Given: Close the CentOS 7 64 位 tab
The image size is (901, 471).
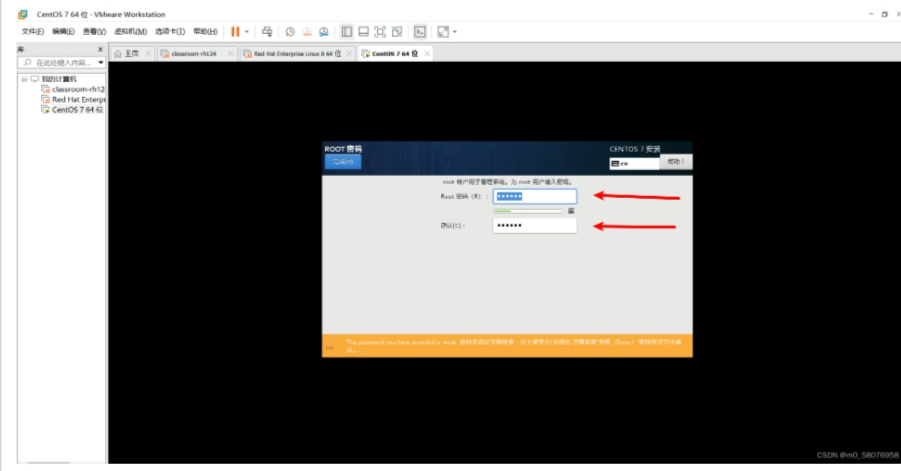Looking at the screenshot, I should [x=427, y=53].
